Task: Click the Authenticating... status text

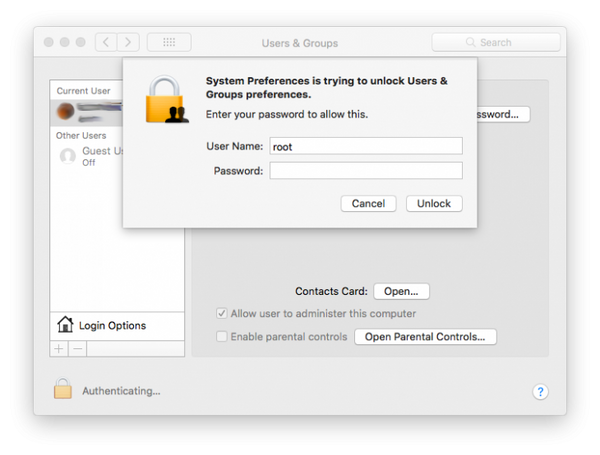Action: (x=121, y=391)
